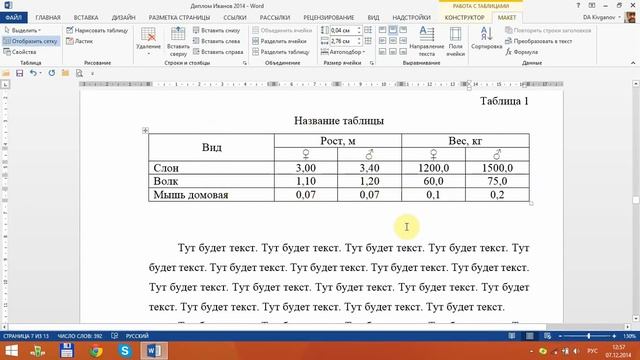Open the ФАЙЛ tab
This screenshot has width=640, height=360.
(x=13, y=18)
